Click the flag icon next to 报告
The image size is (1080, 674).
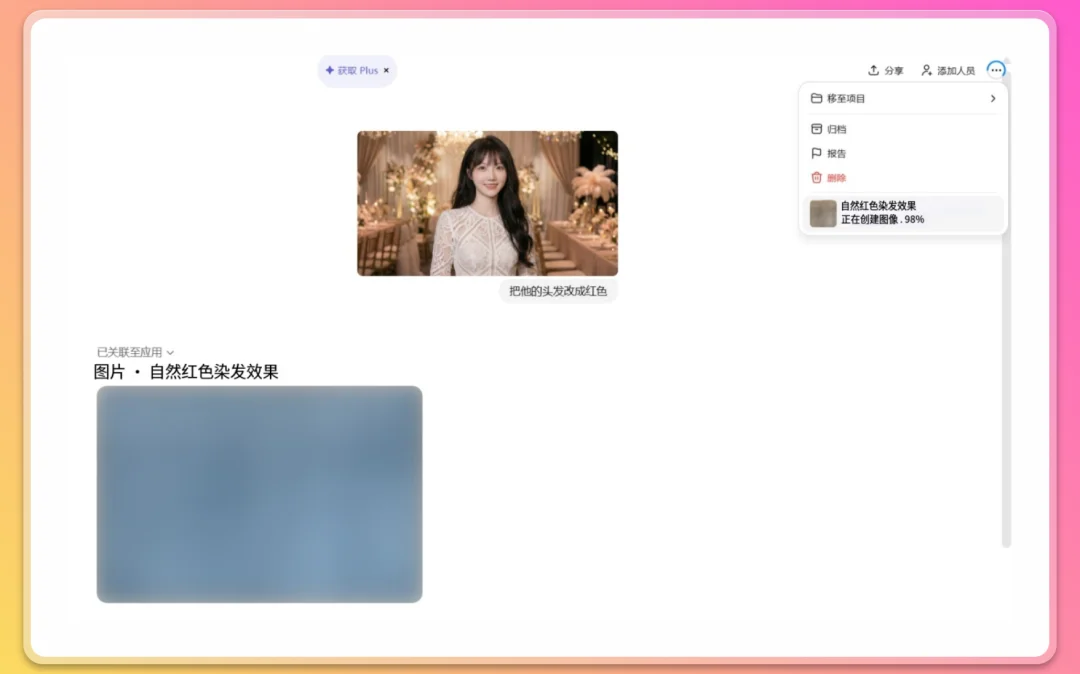tap(816, 153)
